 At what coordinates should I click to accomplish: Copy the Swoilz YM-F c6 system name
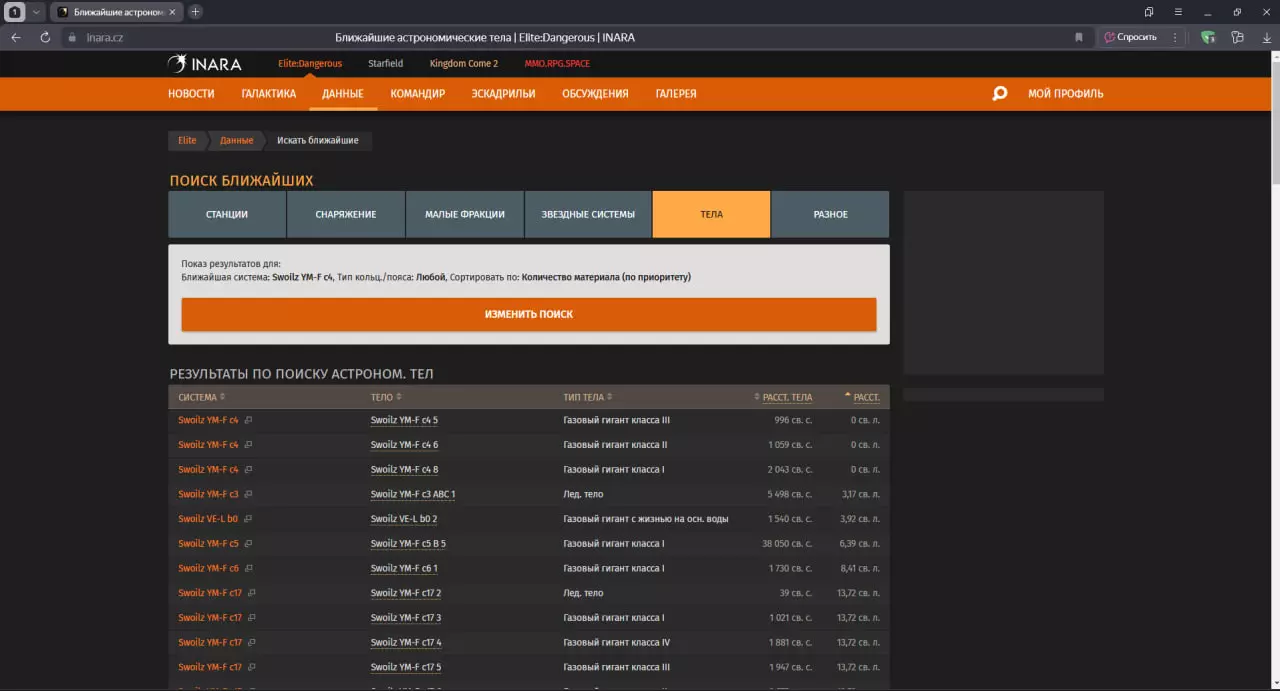[x=249, y=568]
